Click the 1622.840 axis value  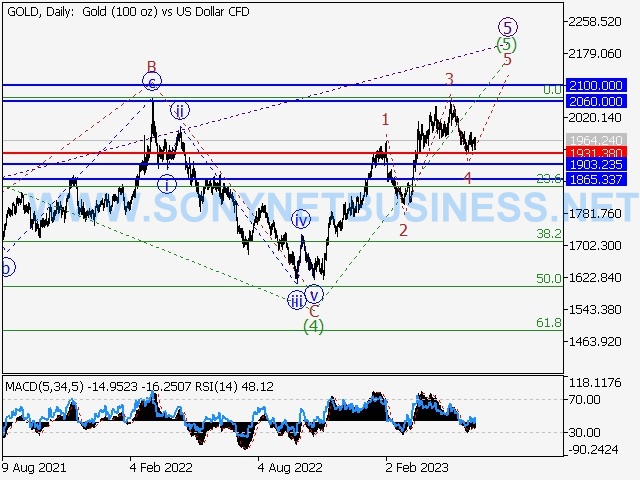pyautogui.click(x=595, y=278)
